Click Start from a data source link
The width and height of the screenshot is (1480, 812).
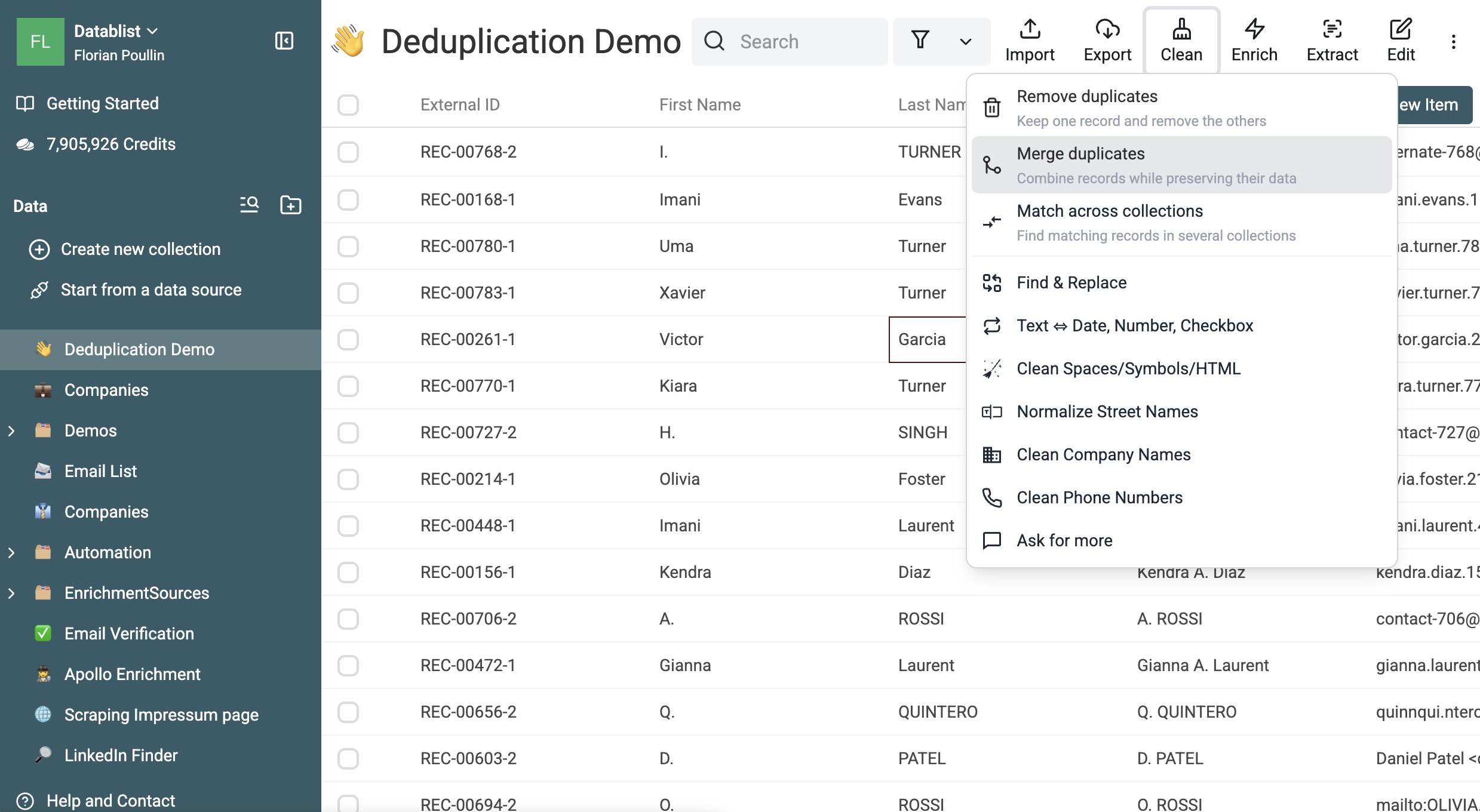[151, 290]
